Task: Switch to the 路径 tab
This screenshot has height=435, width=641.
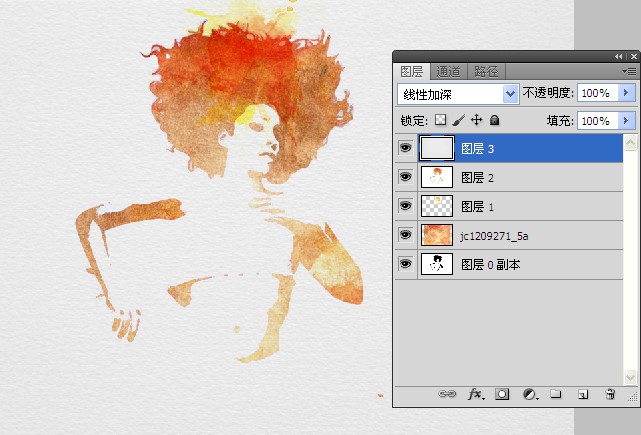Action: click(x=487, y=71)
